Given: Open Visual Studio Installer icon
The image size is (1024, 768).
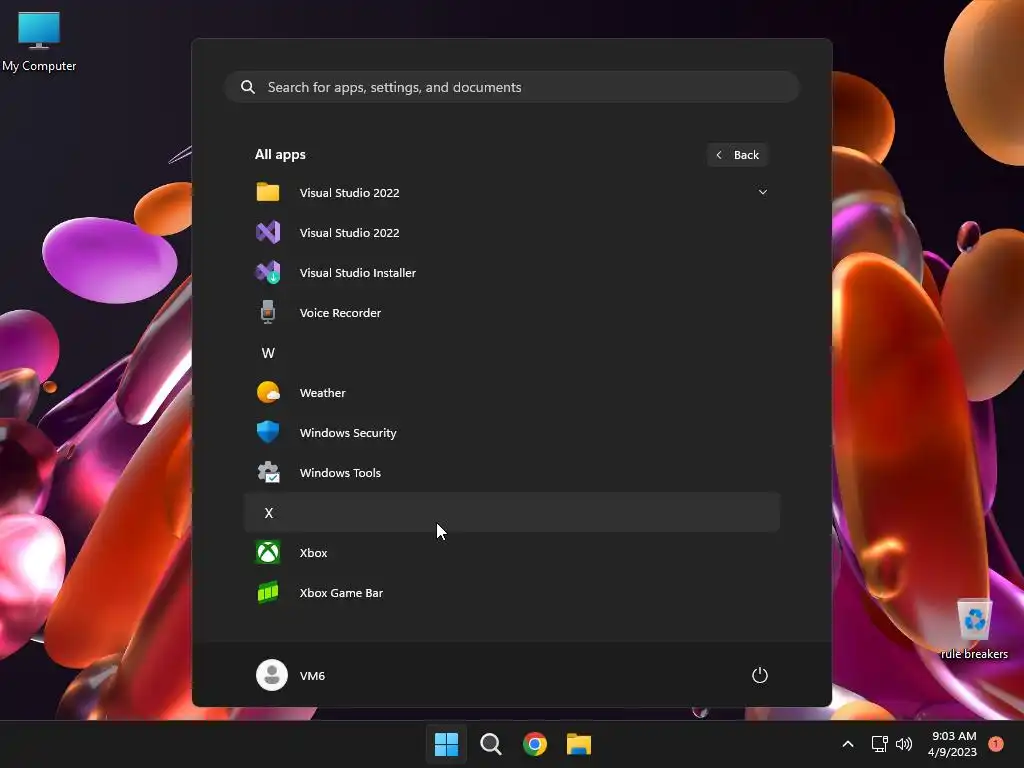Looking at the screenshot, I should point(268,272).
